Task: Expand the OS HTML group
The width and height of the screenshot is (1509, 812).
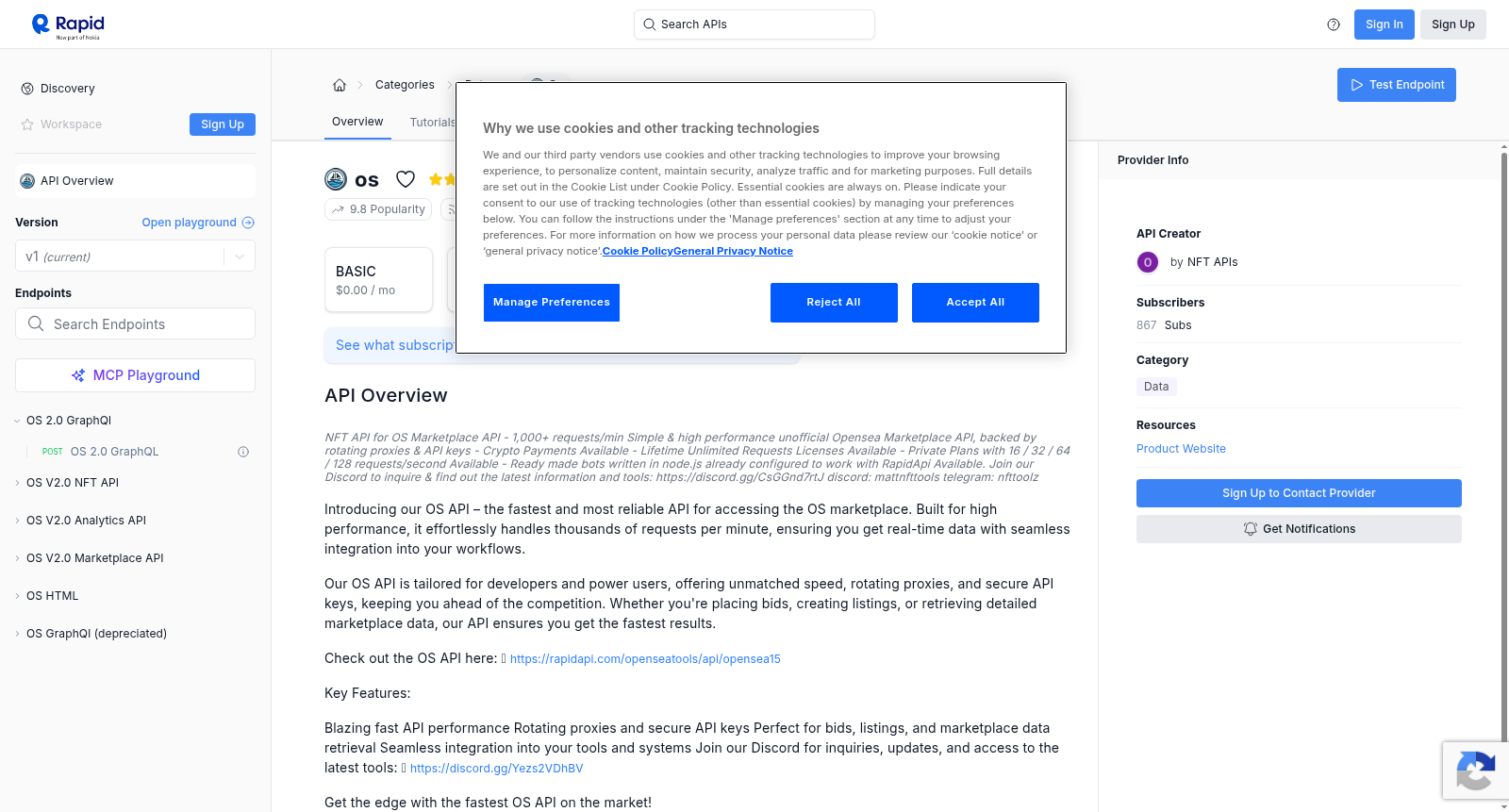Action: coord(17,596)
